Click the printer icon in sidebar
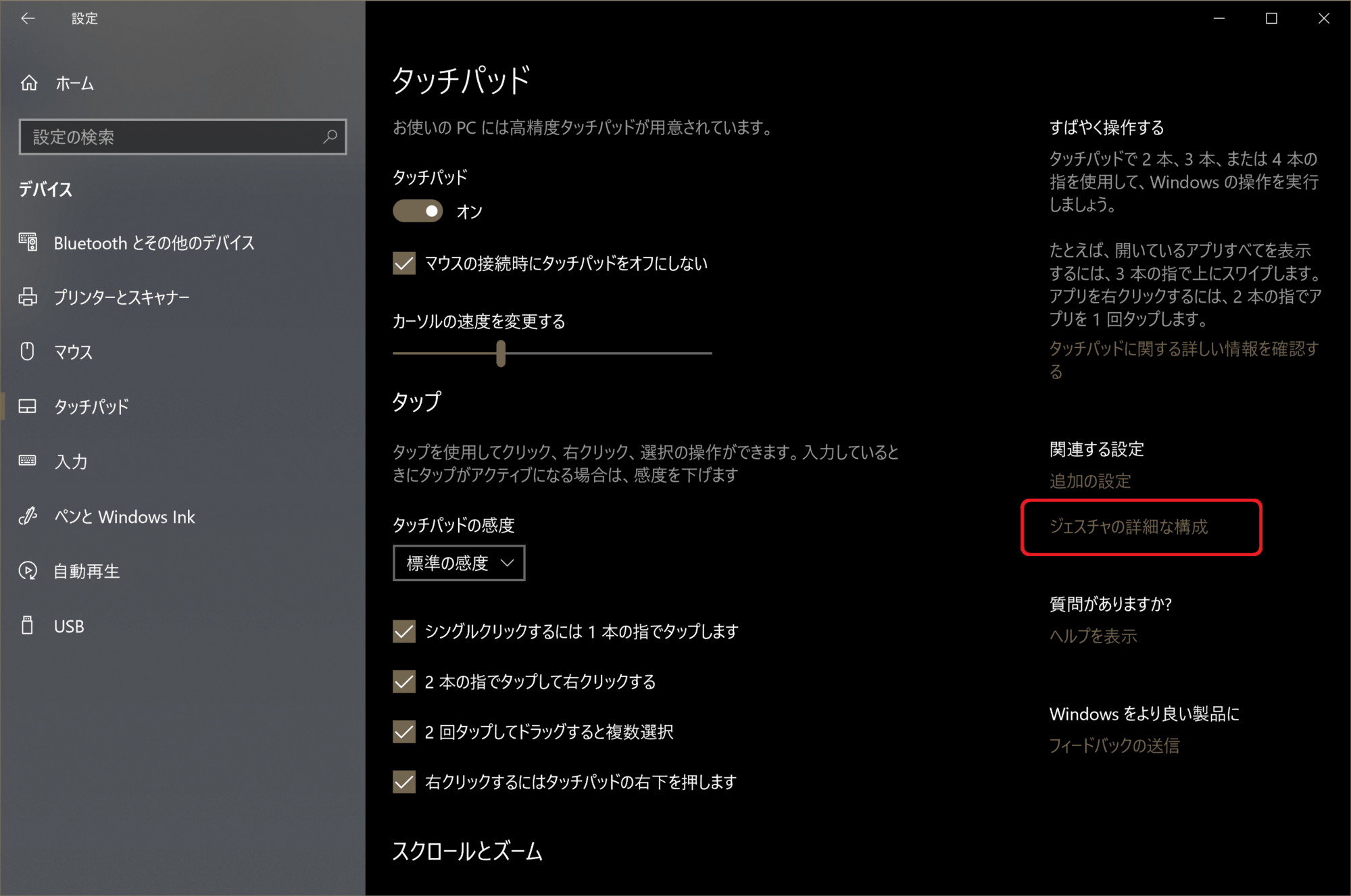Image resolution: width=1351 pixels, height=896 pixels. 28,297
